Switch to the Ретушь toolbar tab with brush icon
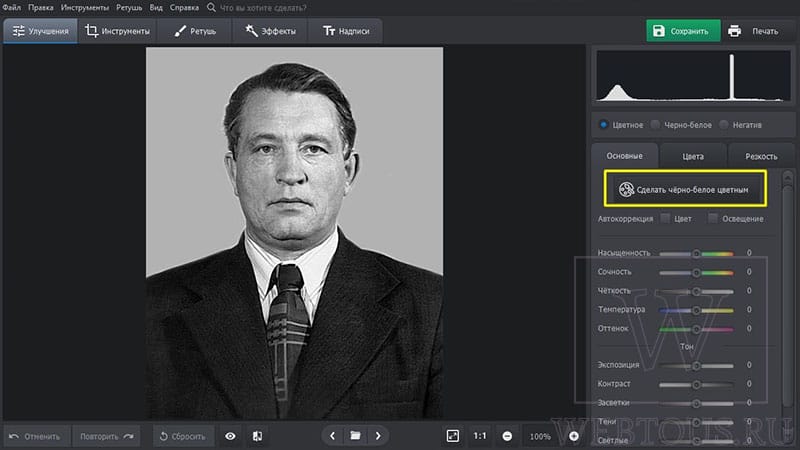This screenshot has height=450, width=800. click(195, 31)
